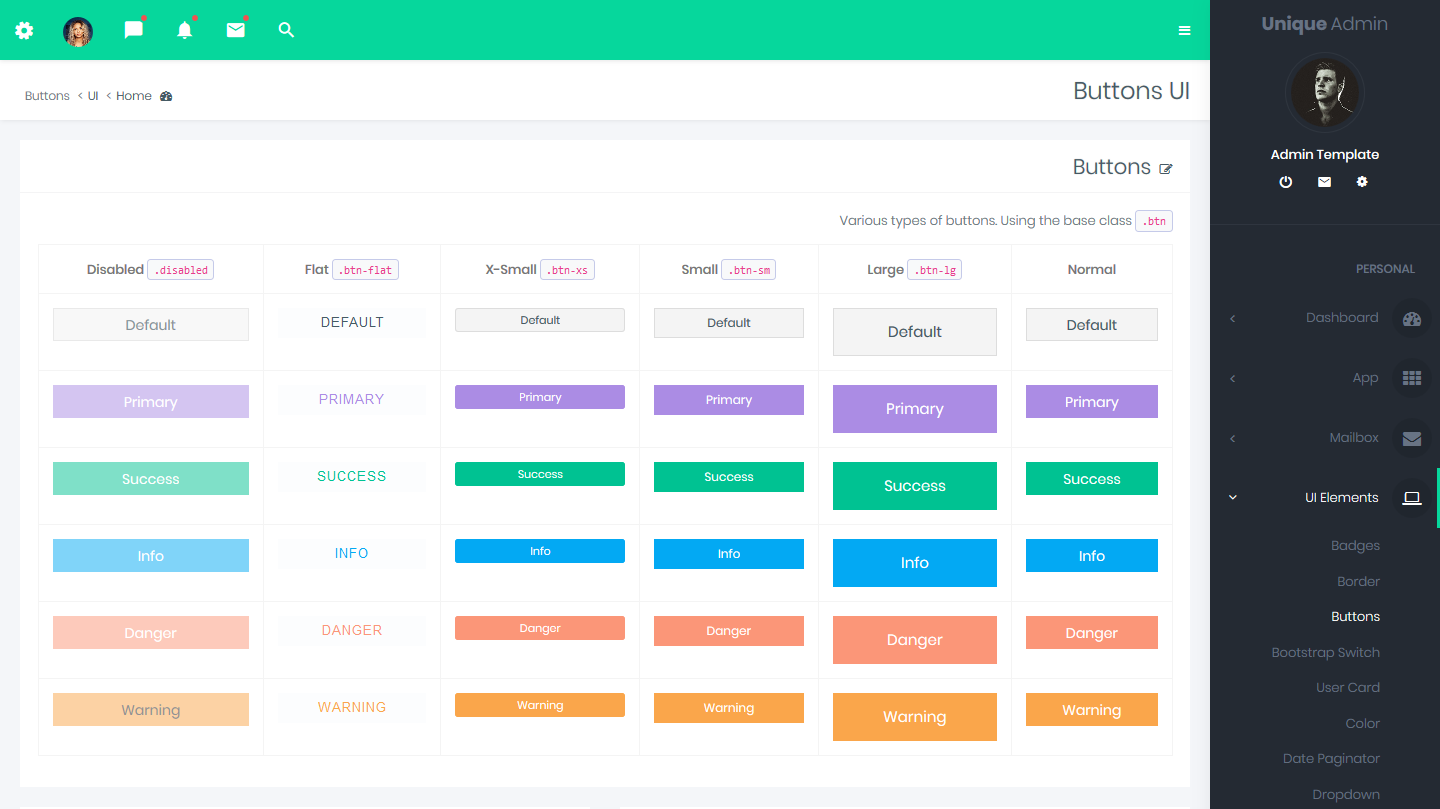Click the large Success button
The height and width of the screenshot is (809, 1440).
tap(914, 485)
